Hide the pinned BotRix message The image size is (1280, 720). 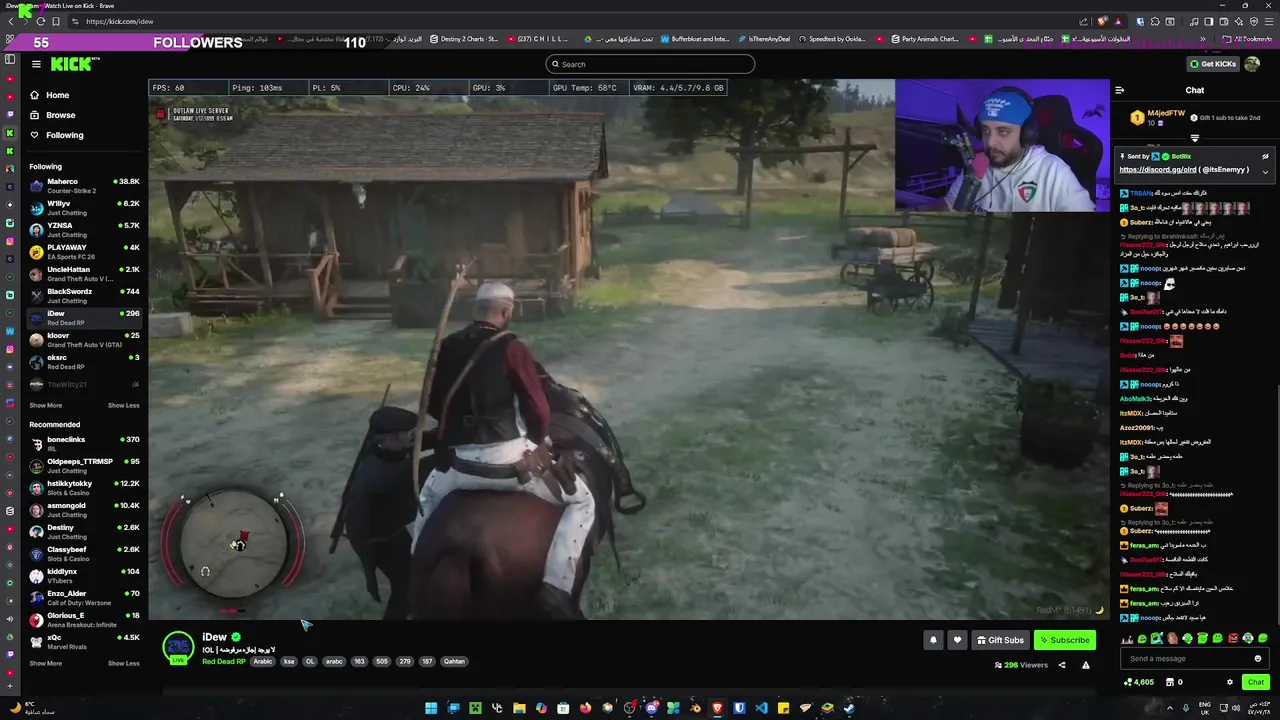pyautogui.click(x=1265, y=156)
